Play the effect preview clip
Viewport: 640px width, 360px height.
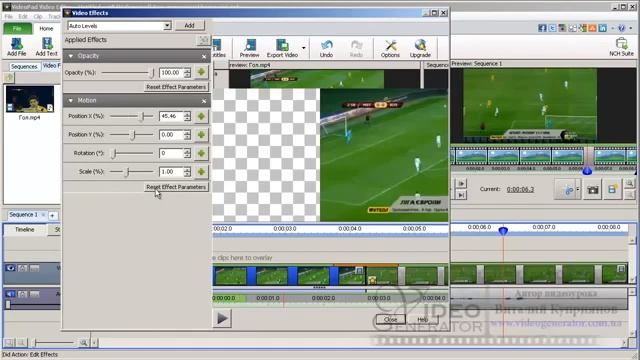222,318
